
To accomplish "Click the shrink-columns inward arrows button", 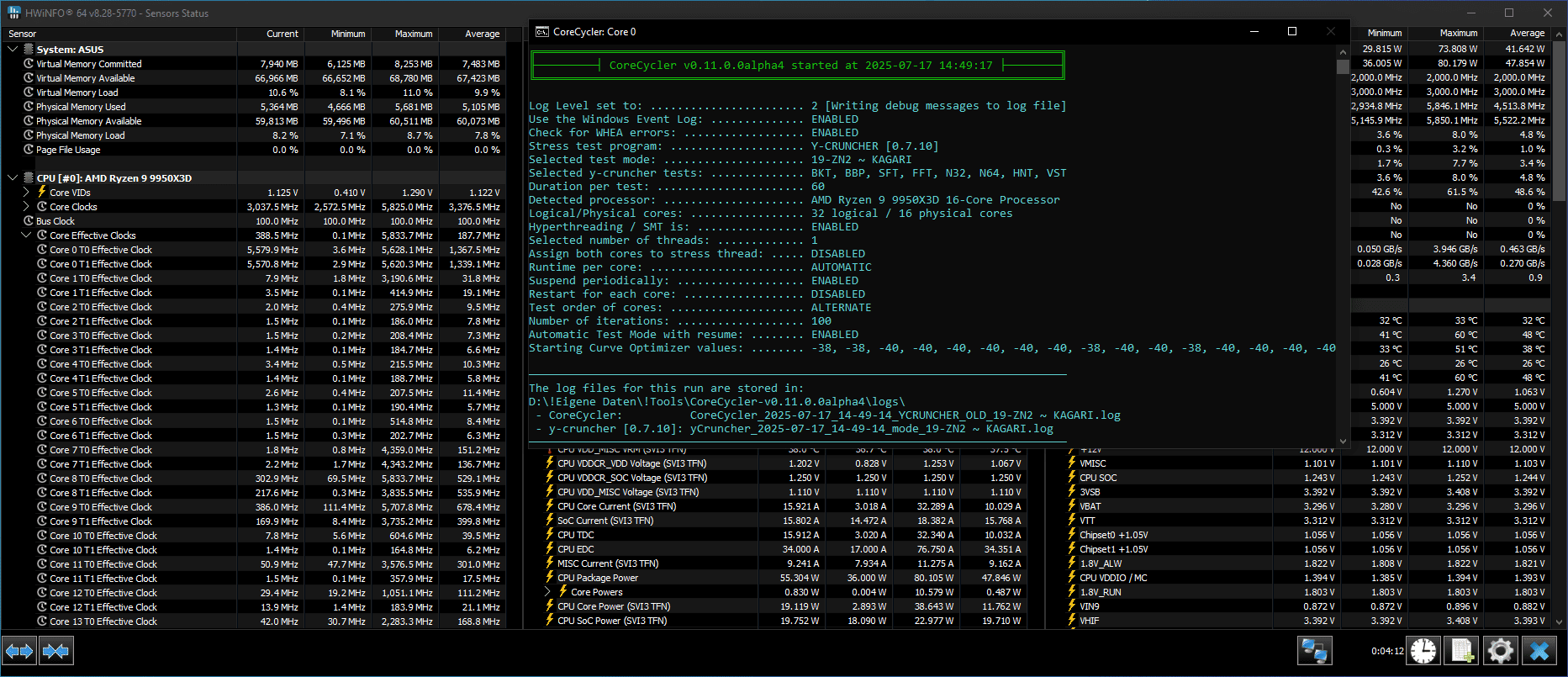I will click(55, 651).
